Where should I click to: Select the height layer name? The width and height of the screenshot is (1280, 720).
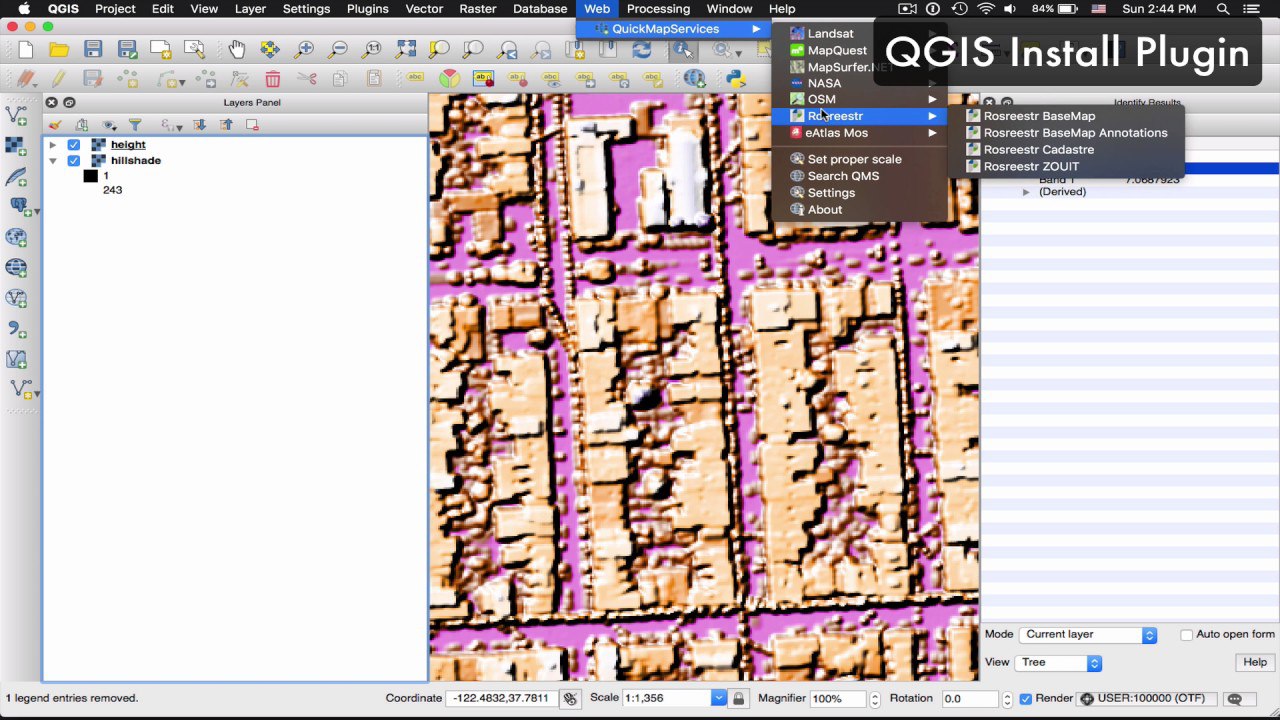[128, 145]
